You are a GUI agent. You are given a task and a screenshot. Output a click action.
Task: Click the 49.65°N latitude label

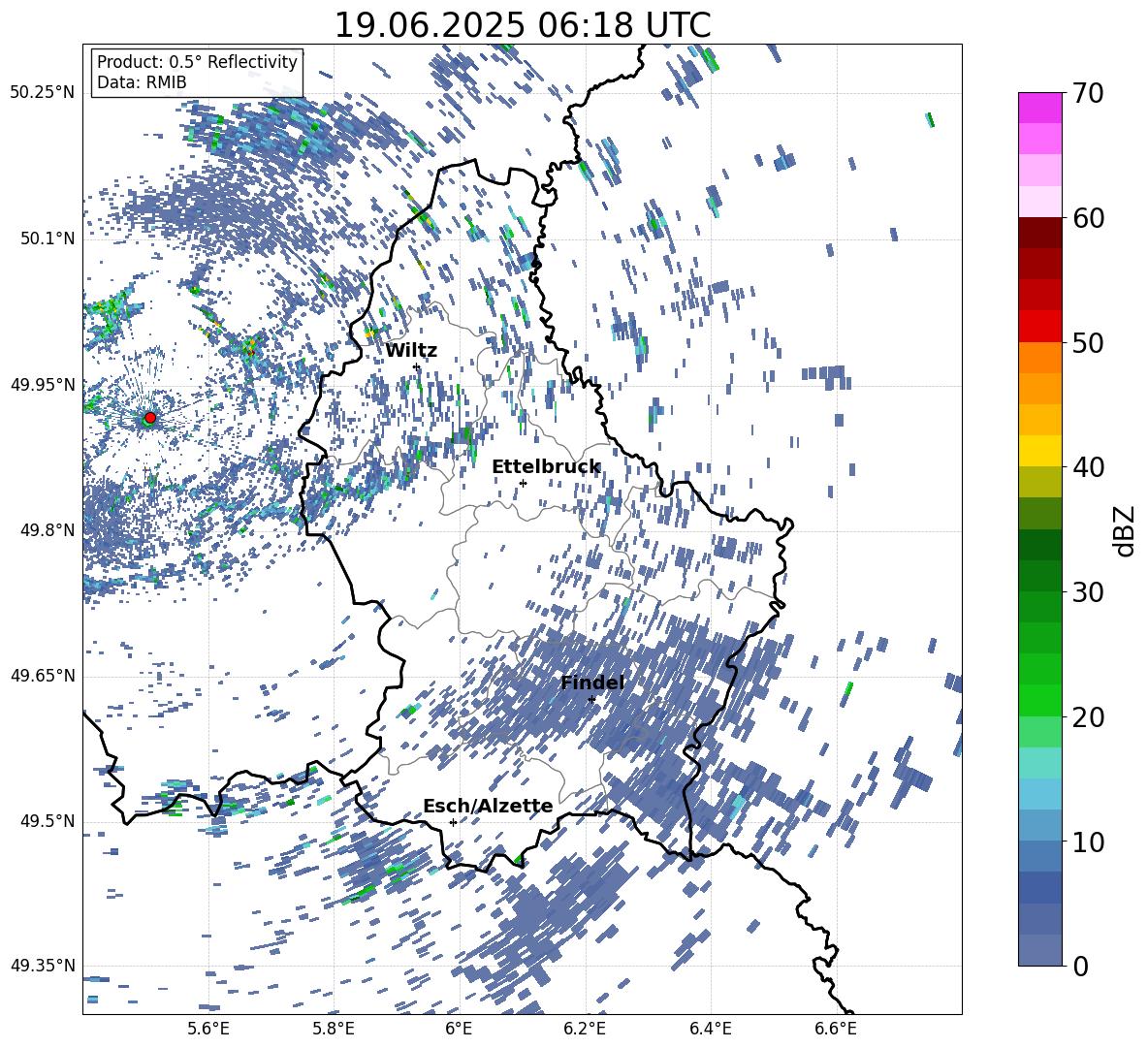(x=43, y=675)
